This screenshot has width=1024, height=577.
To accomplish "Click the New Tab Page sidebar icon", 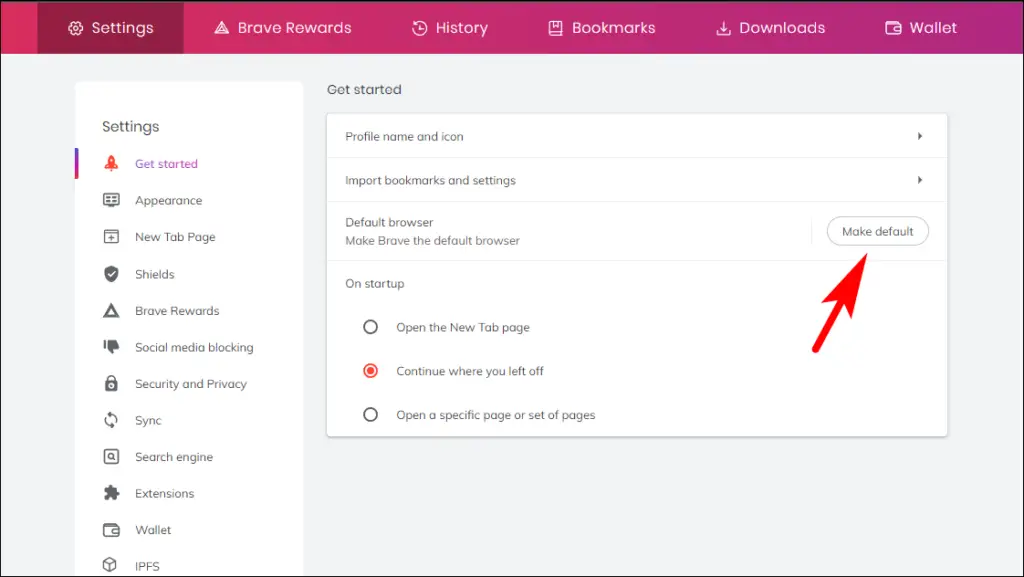I will (111, 236).
